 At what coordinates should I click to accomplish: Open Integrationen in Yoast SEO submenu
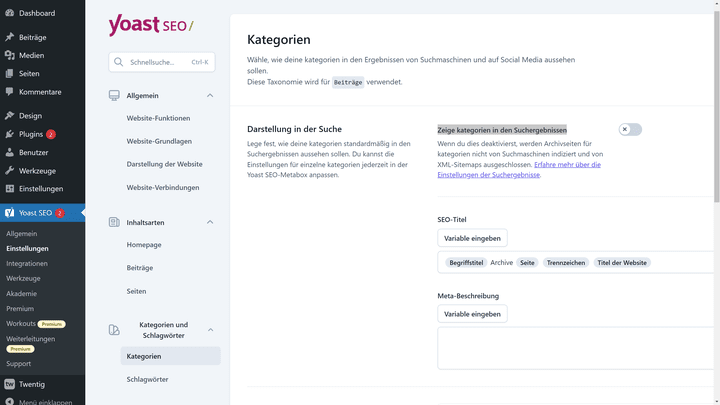[27, 264]
